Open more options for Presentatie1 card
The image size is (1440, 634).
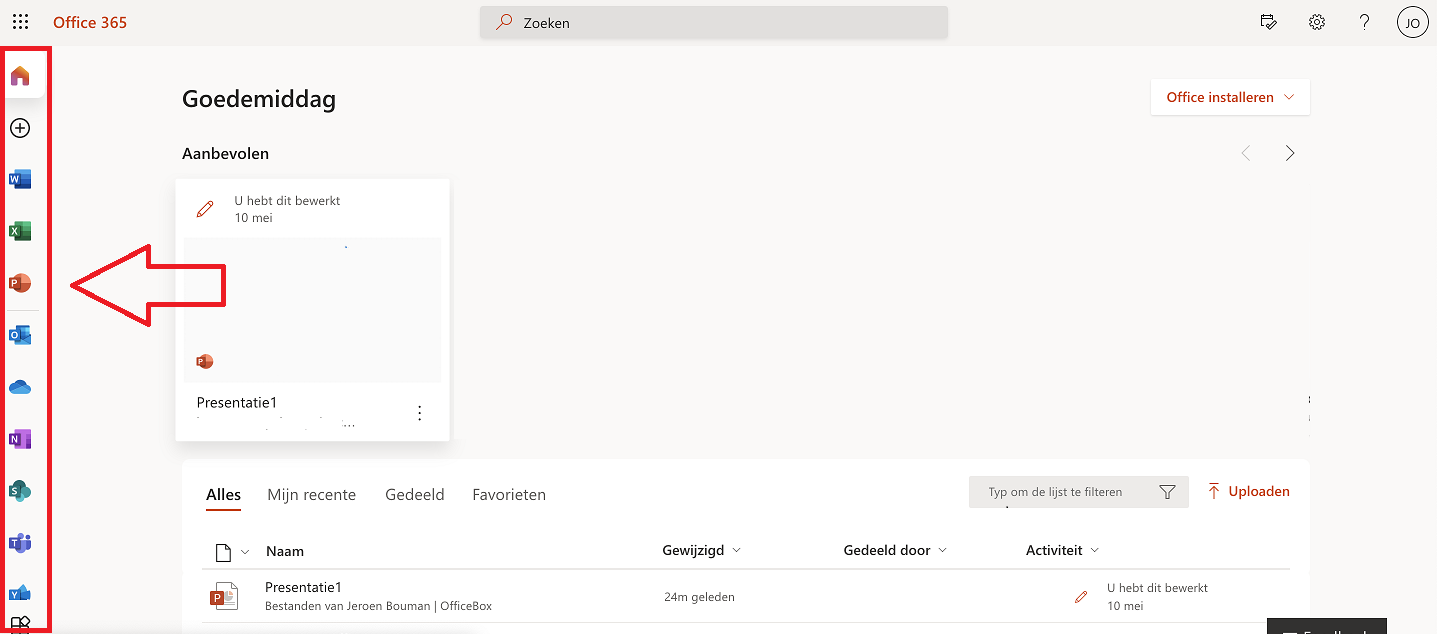tap(420, 413)
